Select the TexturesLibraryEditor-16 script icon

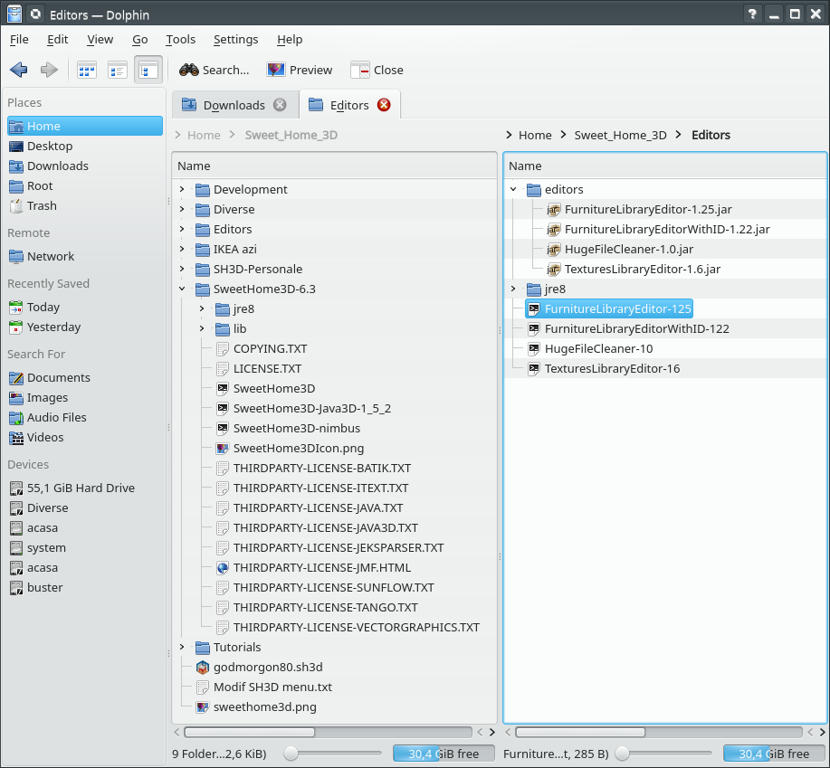[534, 368]
